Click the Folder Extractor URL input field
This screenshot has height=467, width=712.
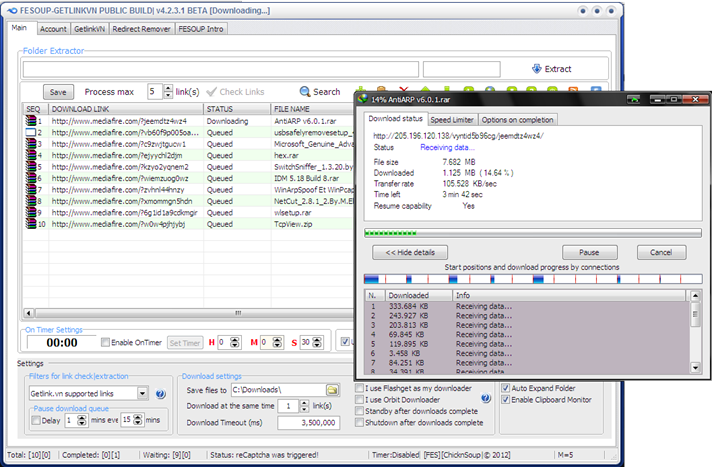(221, 70)
